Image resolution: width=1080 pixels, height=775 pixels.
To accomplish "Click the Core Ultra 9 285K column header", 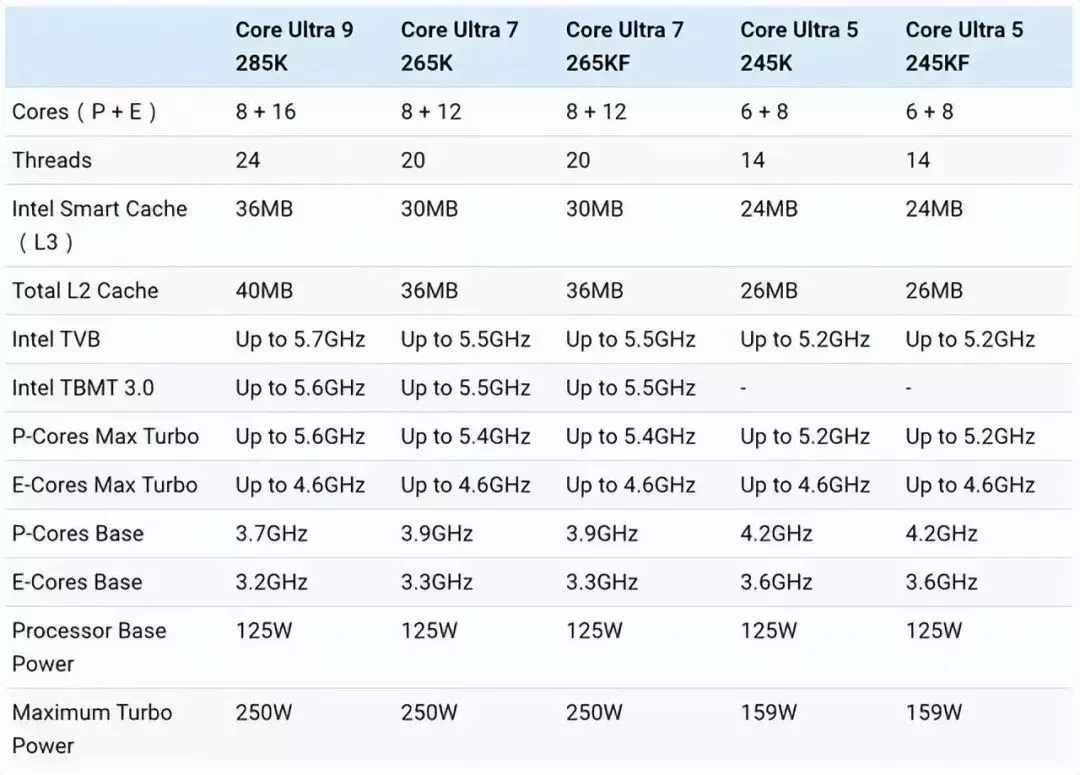I will (294, 46).
